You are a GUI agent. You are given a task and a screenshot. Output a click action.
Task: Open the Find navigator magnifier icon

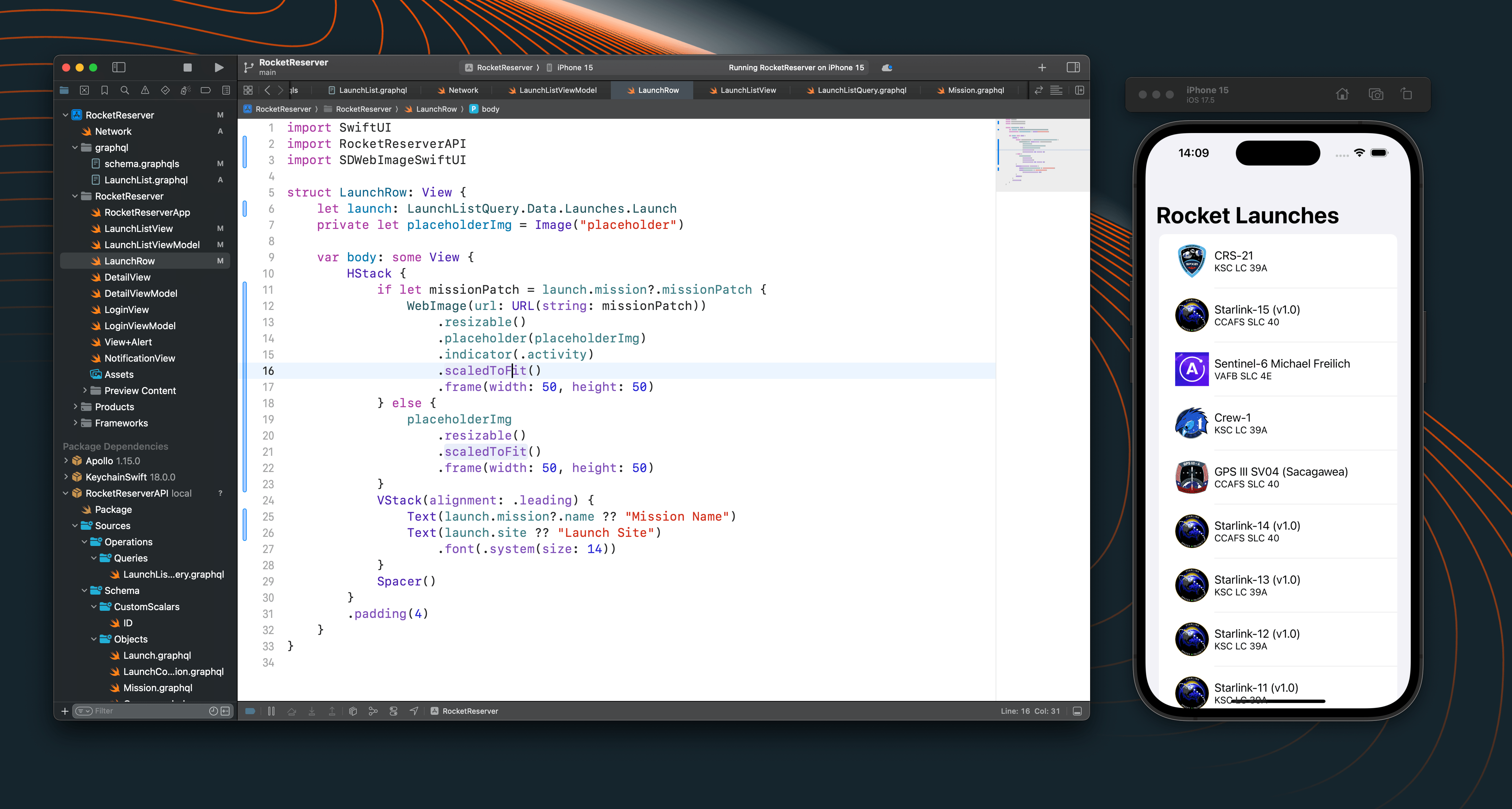click(x=125, y=90)
